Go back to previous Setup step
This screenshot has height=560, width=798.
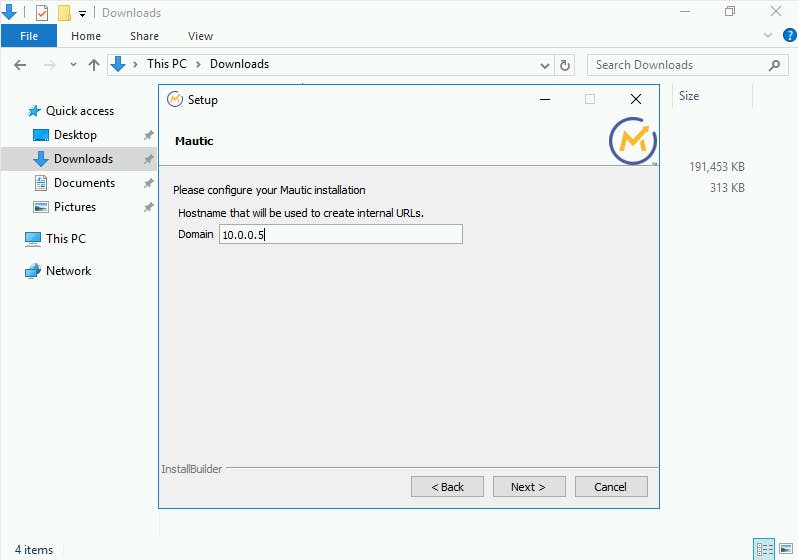[x=447, y=487]
